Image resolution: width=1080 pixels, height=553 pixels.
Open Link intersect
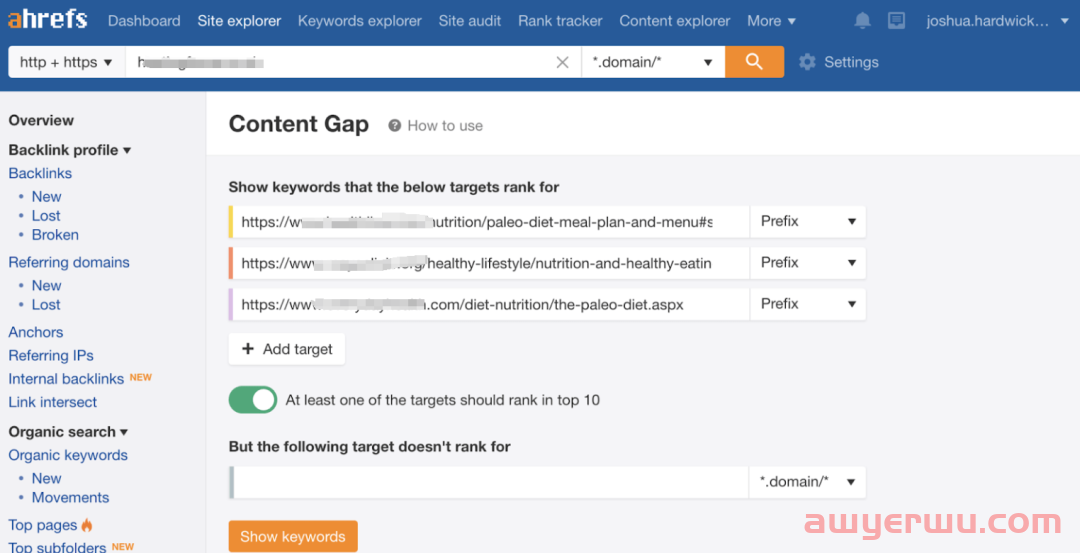coord(52,401)
